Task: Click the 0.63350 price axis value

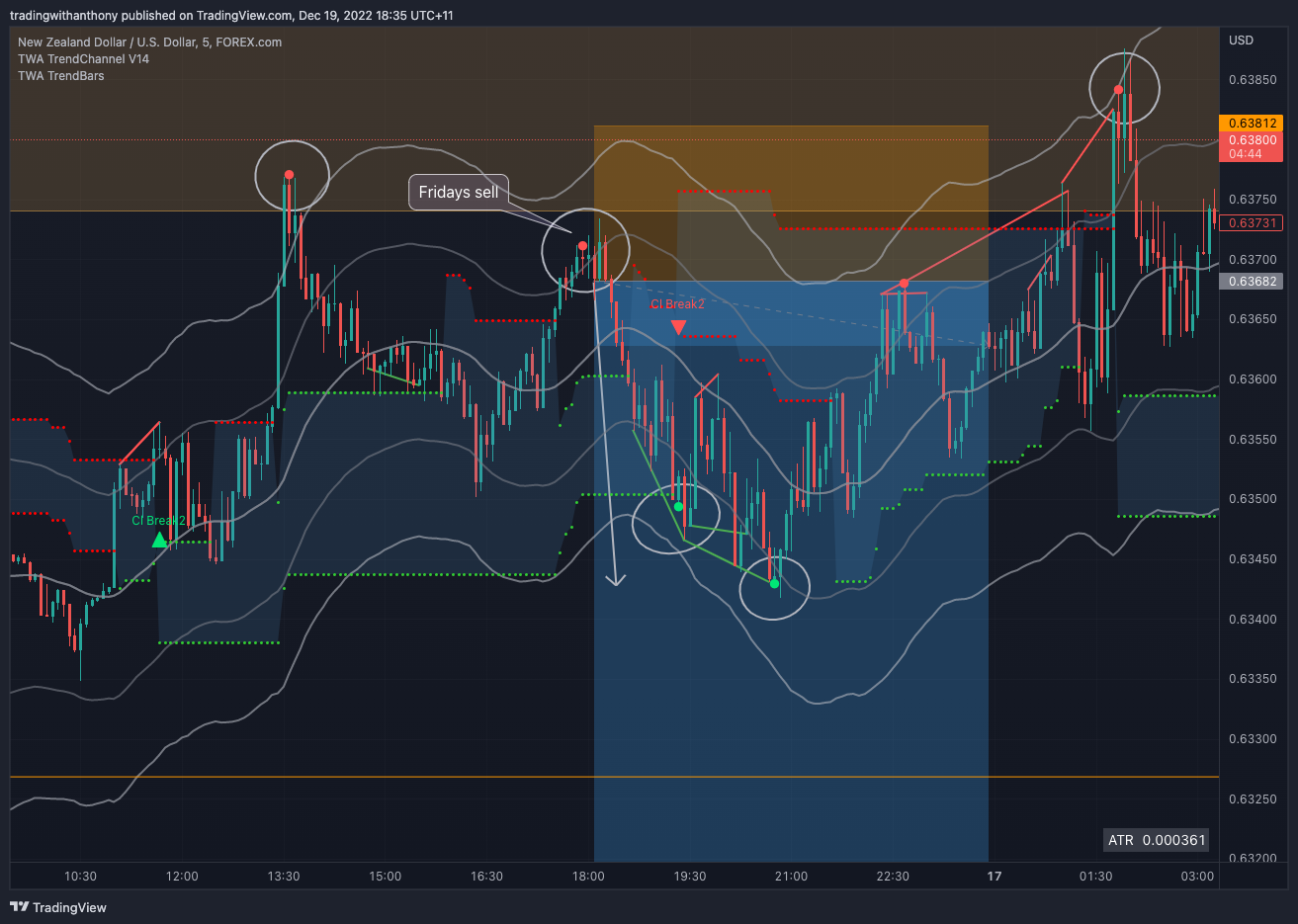Action: 1253,679
